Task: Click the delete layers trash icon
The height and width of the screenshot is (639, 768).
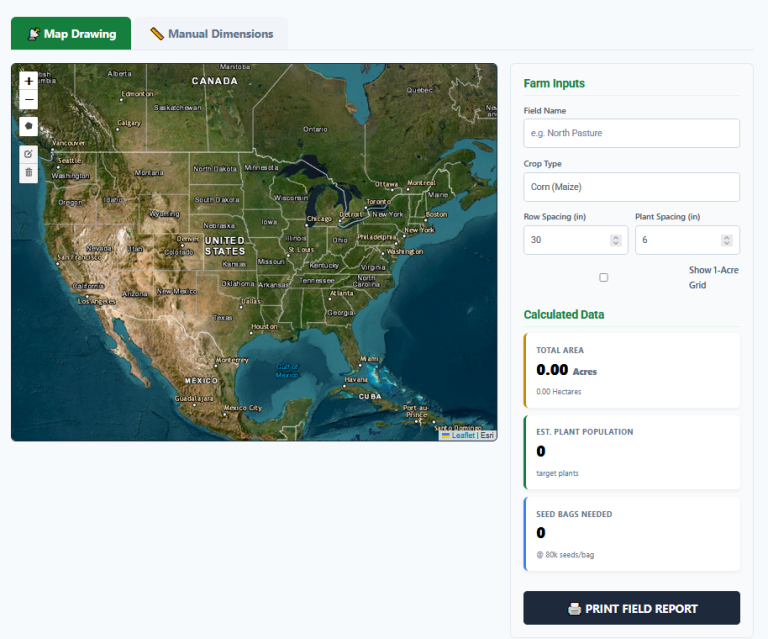Action: [28, 172]
